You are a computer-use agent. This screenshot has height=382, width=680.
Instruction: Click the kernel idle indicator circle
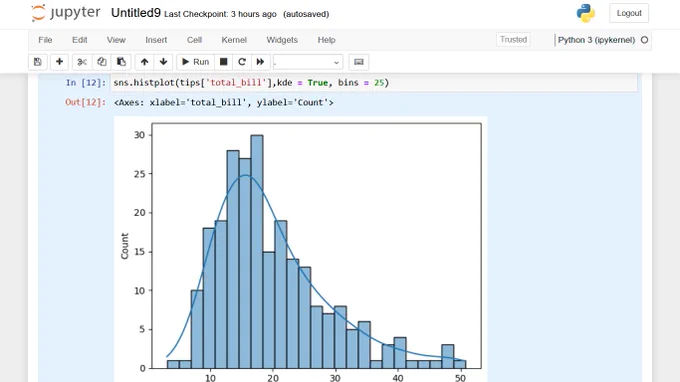[x=644, y=40]
